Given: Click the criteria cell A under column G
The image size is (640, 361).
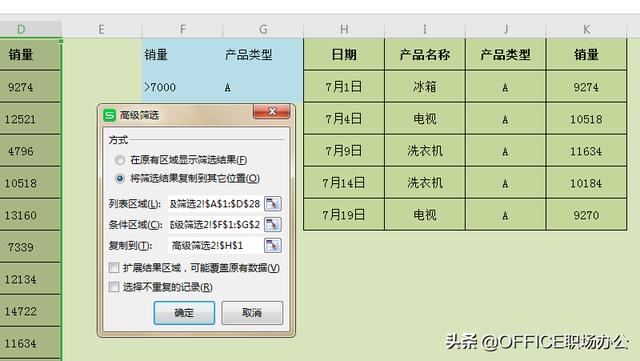Looking at the screenshot, I should (x=263, y=87).
